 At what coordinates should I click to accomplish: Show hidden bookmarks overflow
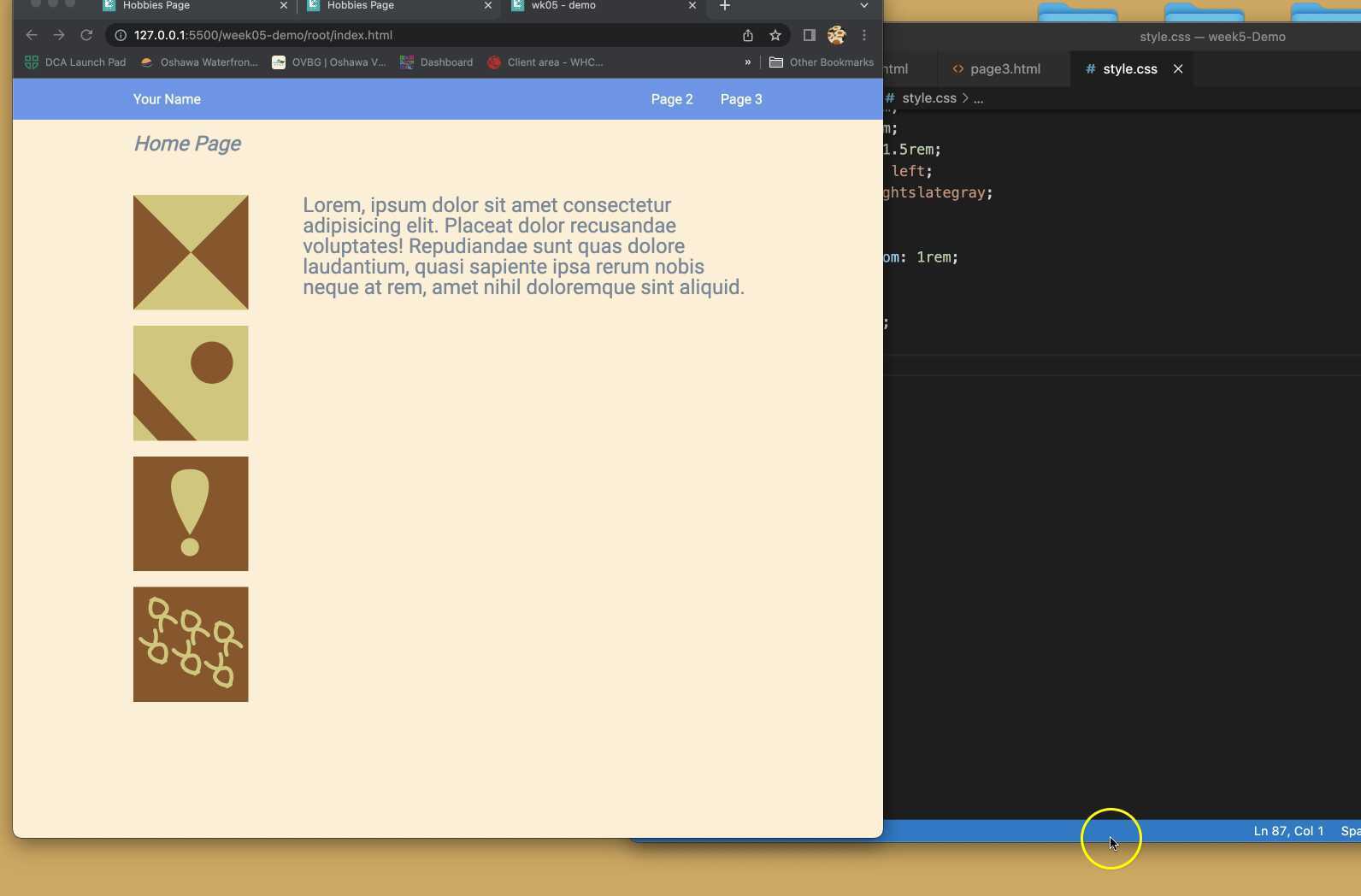748,62
